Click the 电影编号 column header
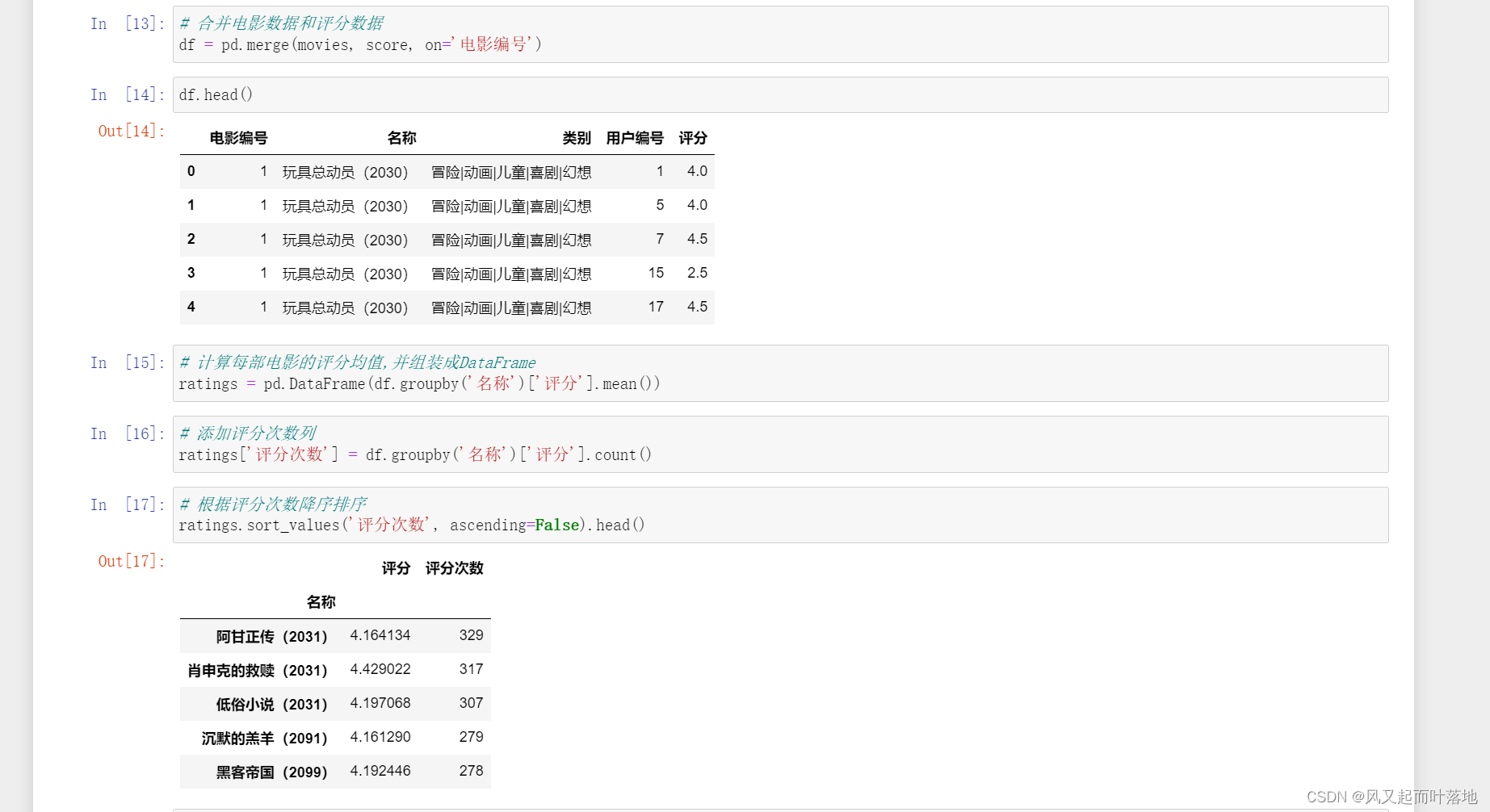Viewport: 1490px width, 812px height. [x=238, y=138]
